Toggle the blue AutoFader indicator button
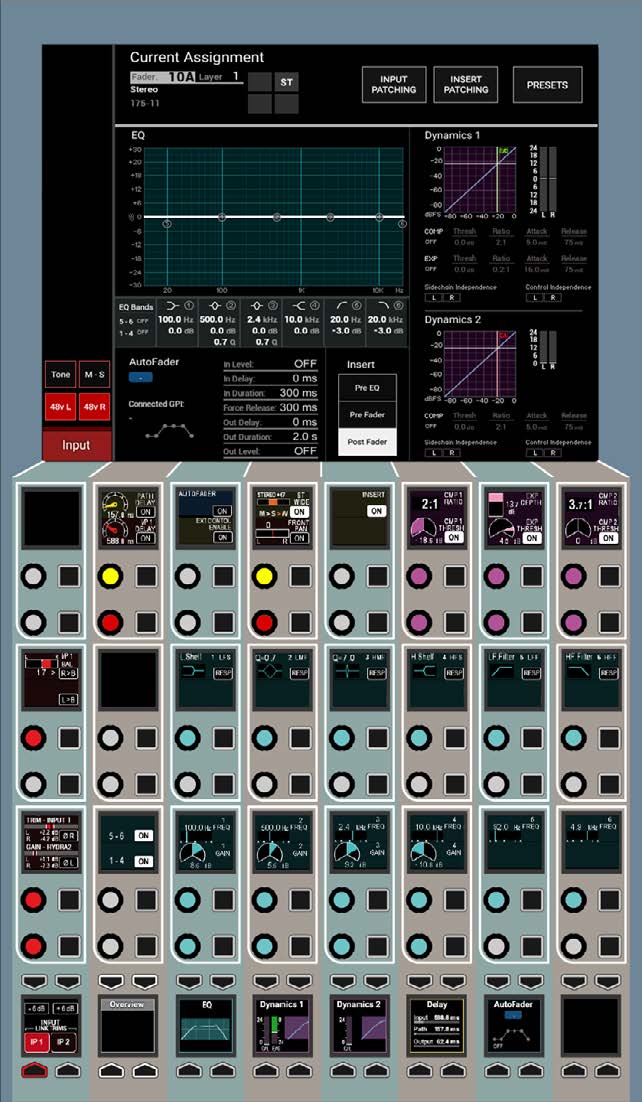Viewport: 642px width, 1102px height. (x=141, y=377)
